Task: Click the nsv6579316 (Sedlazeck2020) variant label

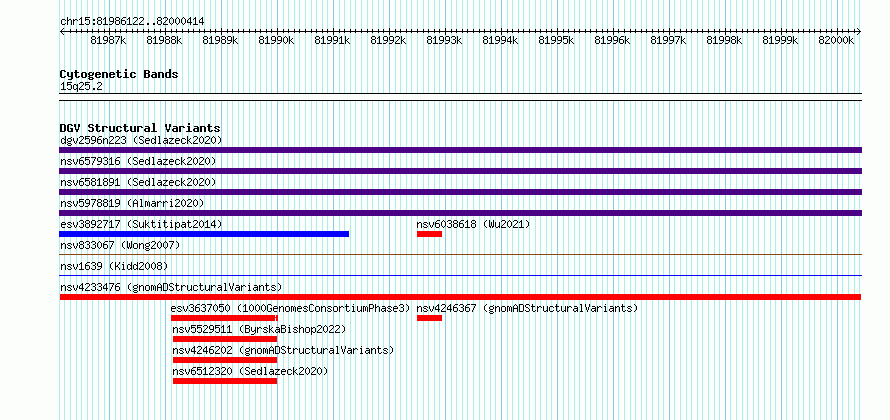Action: pos(138,161)
